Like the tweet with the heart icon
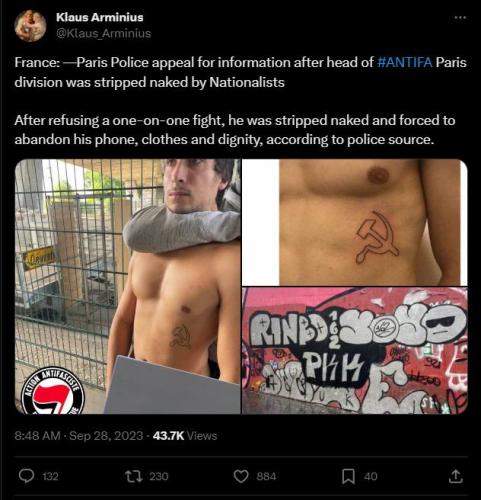 tap(241, 476)
